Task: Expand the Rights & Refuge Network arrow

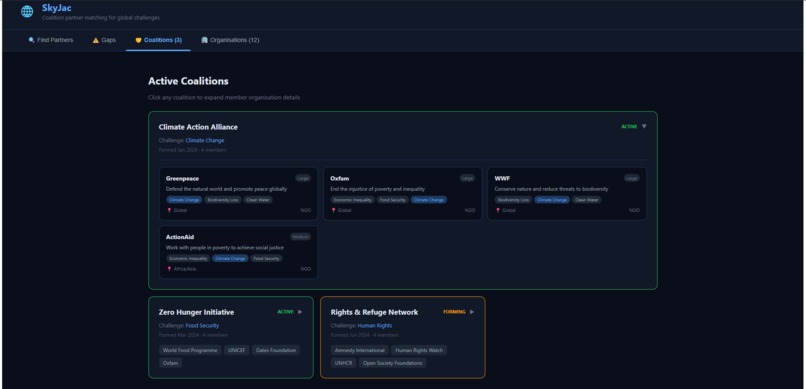Action: pyautogui.click(x=472, y=312)
